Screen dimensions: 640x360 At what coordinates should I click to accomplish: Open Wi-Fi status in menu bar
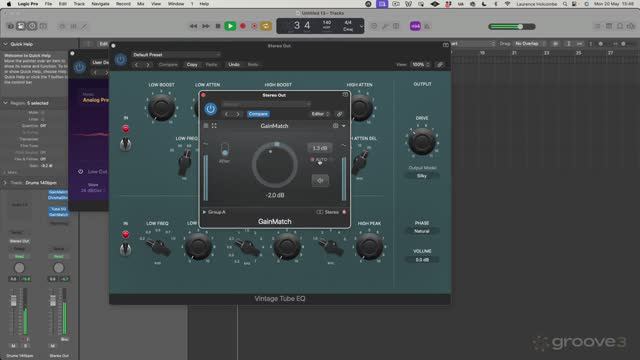coord(507,4)
